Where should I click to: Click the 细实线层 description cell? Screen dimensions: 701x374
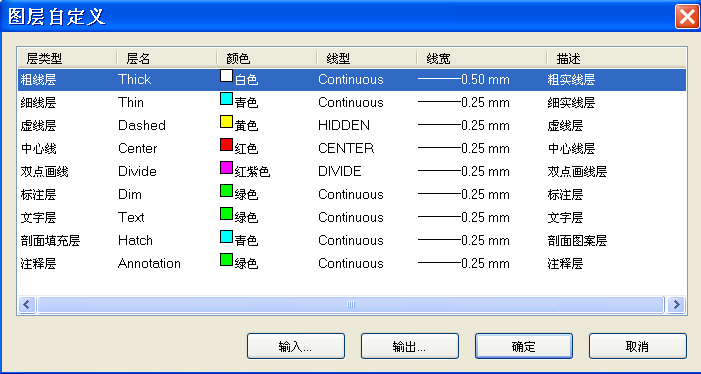(x=571, y=103)
